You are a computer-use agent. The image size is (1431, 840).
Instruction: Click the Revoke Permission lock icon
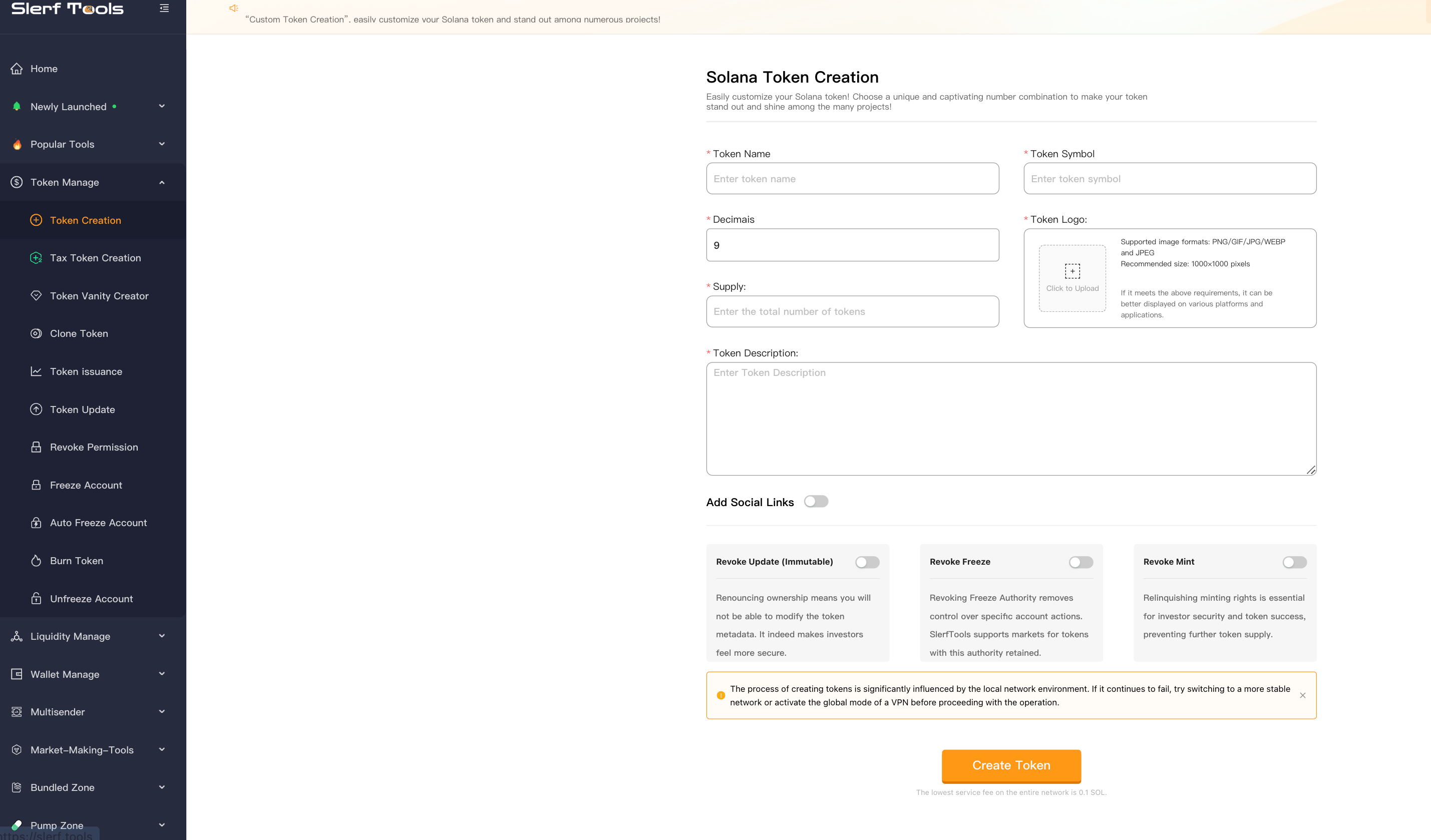click(36, 447)
